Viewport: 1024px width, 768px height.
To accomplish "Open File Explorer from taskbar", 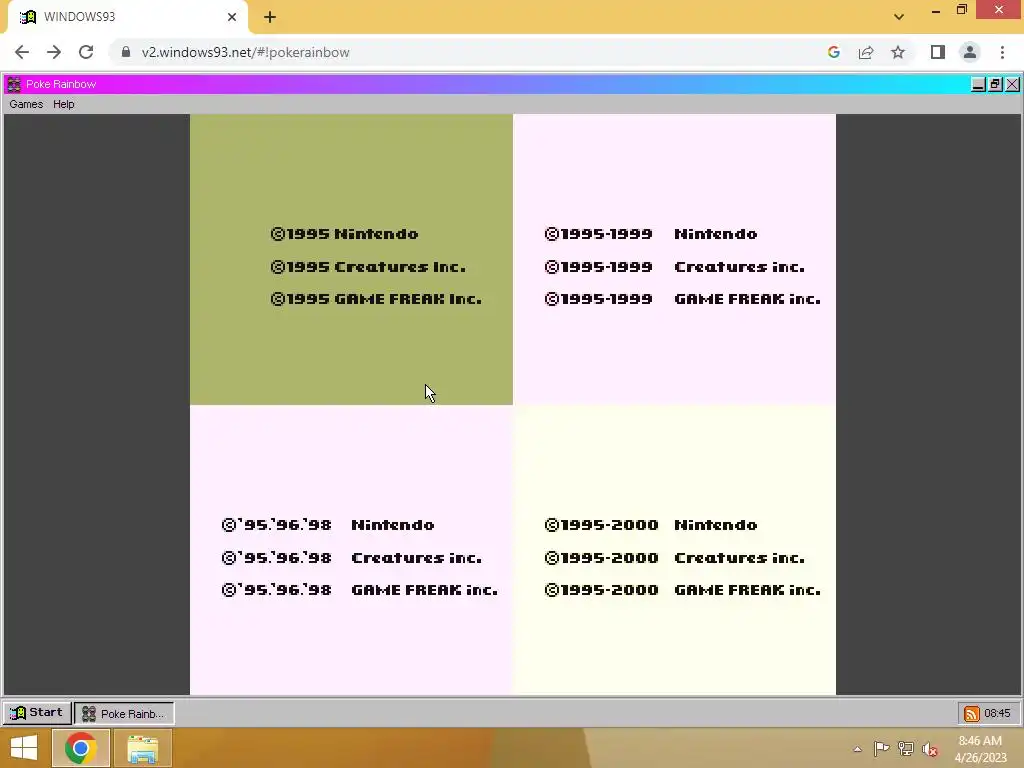I will point(142,748).
